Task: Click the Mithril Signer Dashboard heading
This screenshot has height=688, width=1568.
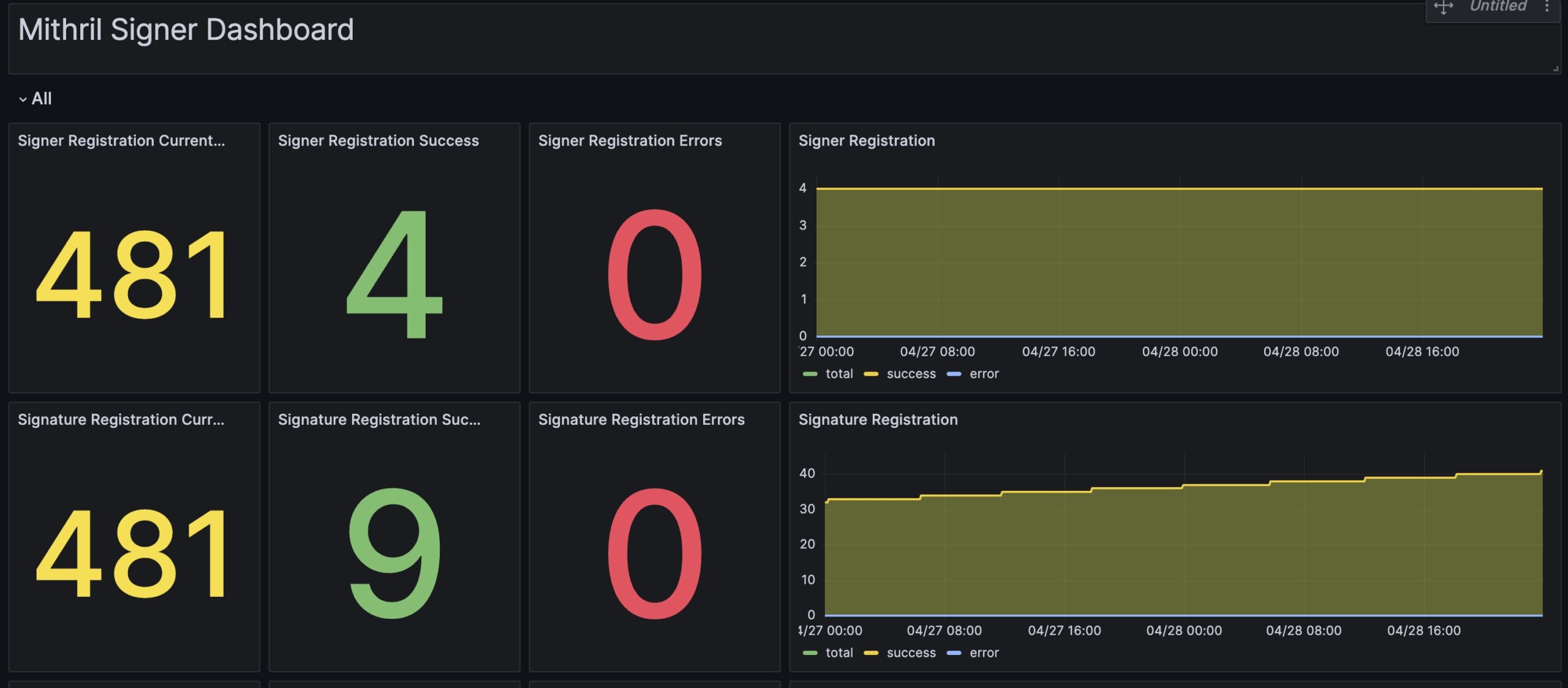Action: [x=186, y=29]
